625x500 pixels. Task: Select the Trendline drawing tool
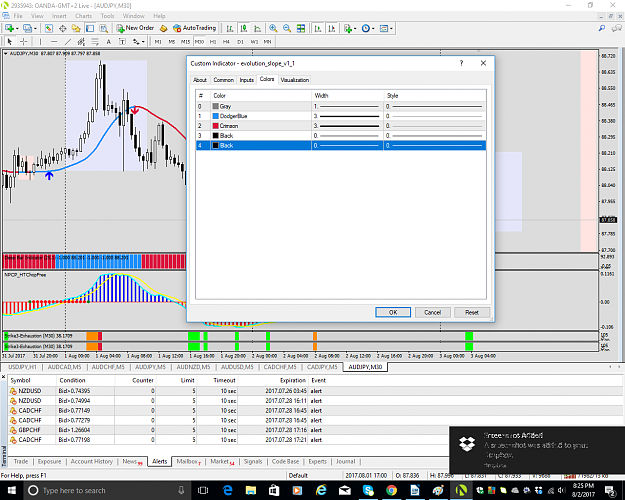68,41
